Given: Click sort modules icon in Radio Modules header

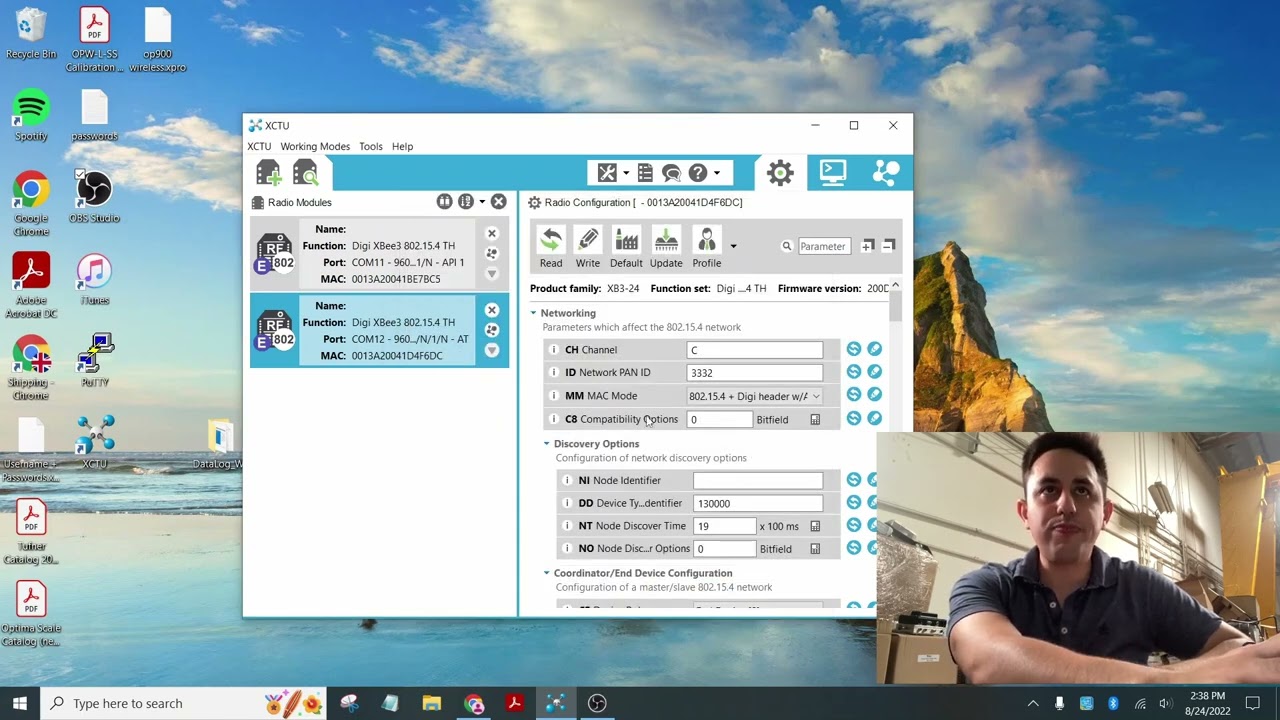Looking at the screenshot, I should point(465,202).
